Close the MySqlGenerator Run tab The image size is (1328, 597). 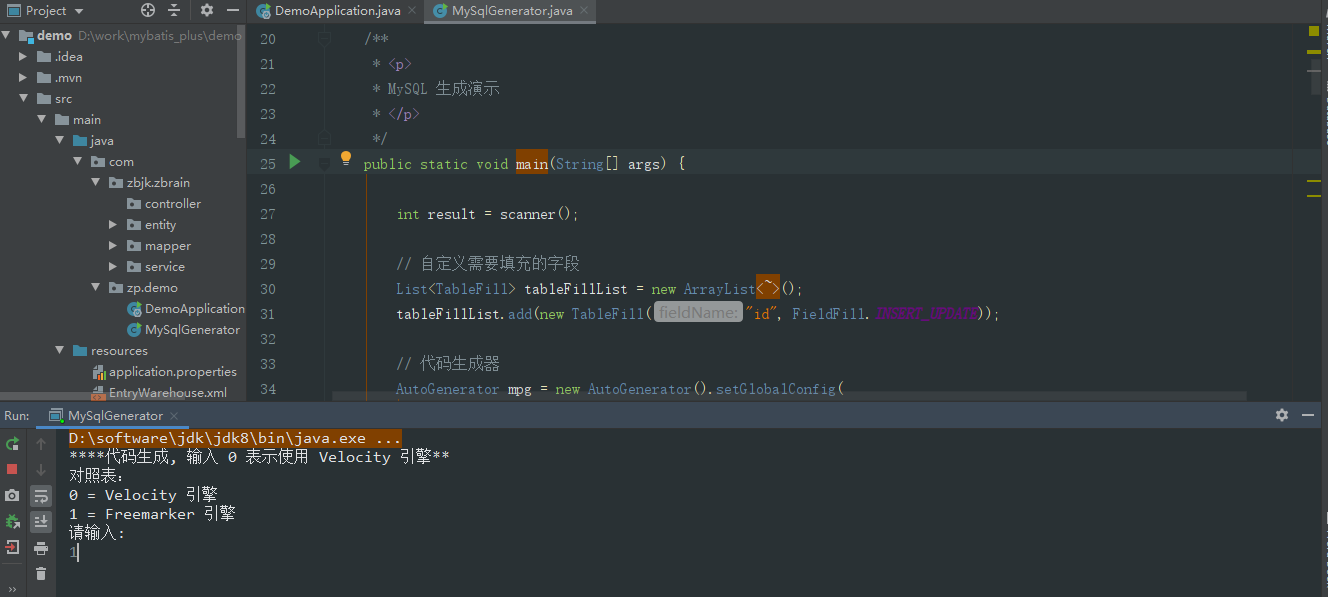(x=174, y=415)
